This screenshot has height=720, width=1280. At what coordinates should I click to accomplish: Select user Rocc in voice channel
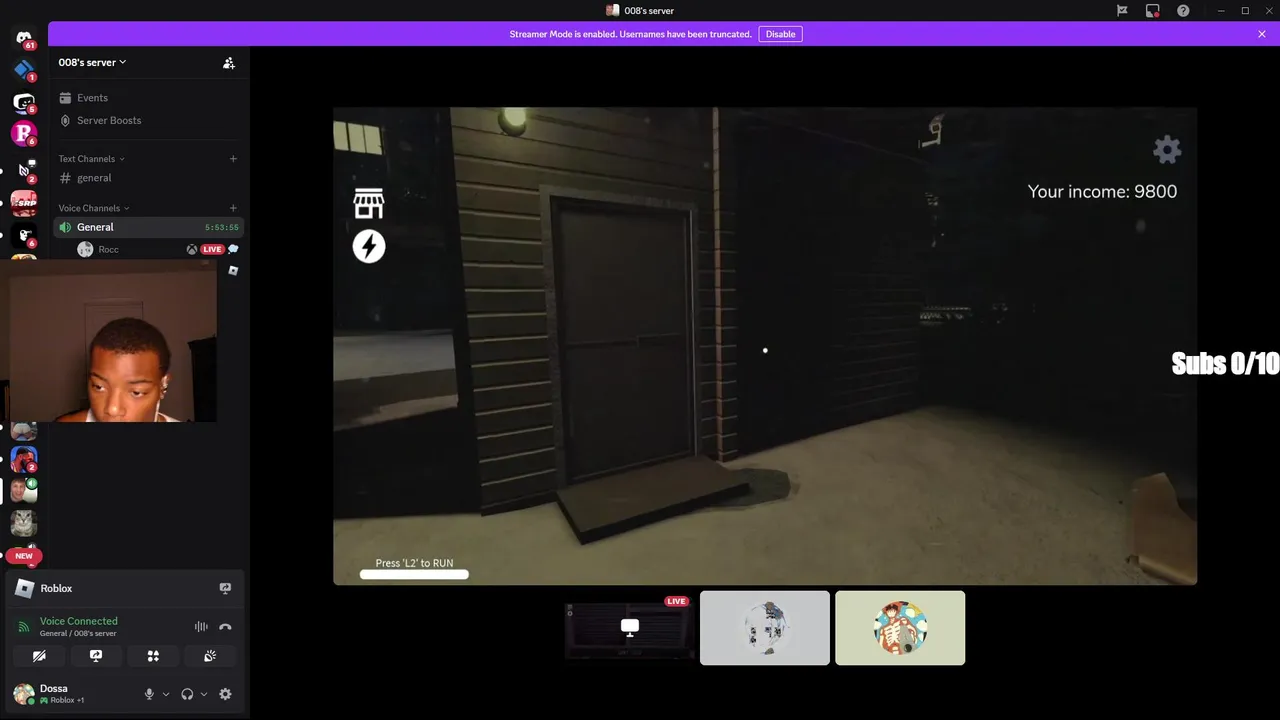click(108, 249)
